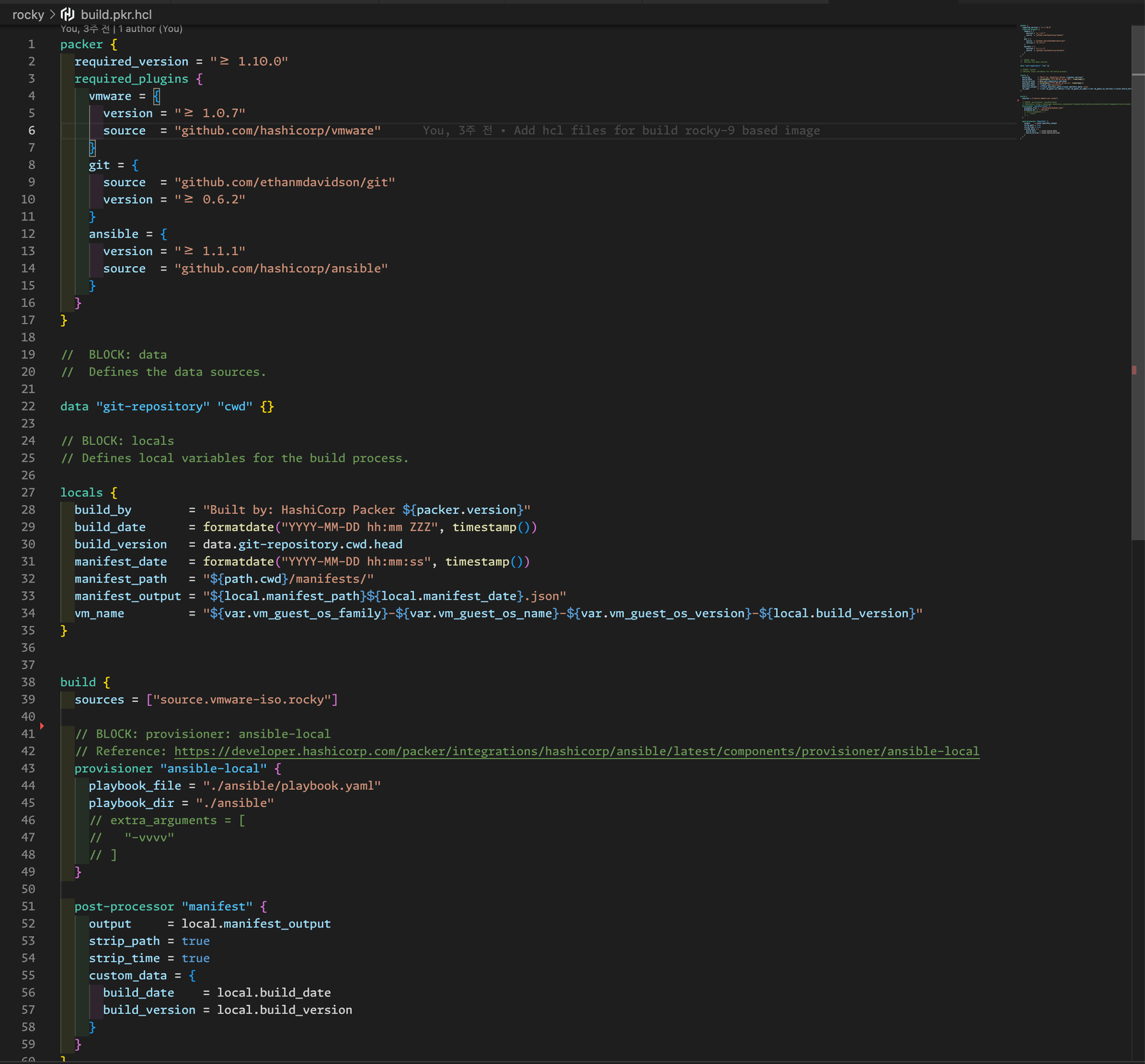Click the 'custom_data' attribute
The height and width of the screenshot is (1064, 1145).
tap(128, 976)
